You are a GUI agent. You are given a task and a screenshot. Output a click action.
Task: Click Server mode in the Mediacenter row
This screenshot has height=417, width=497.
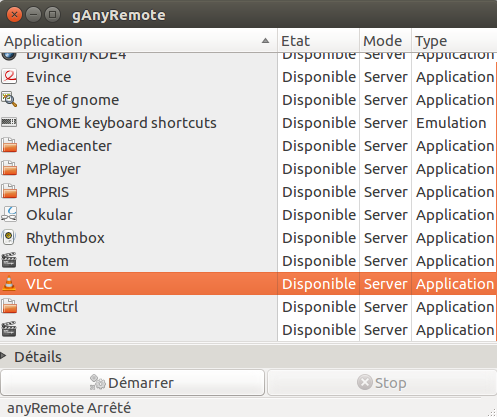385,146
